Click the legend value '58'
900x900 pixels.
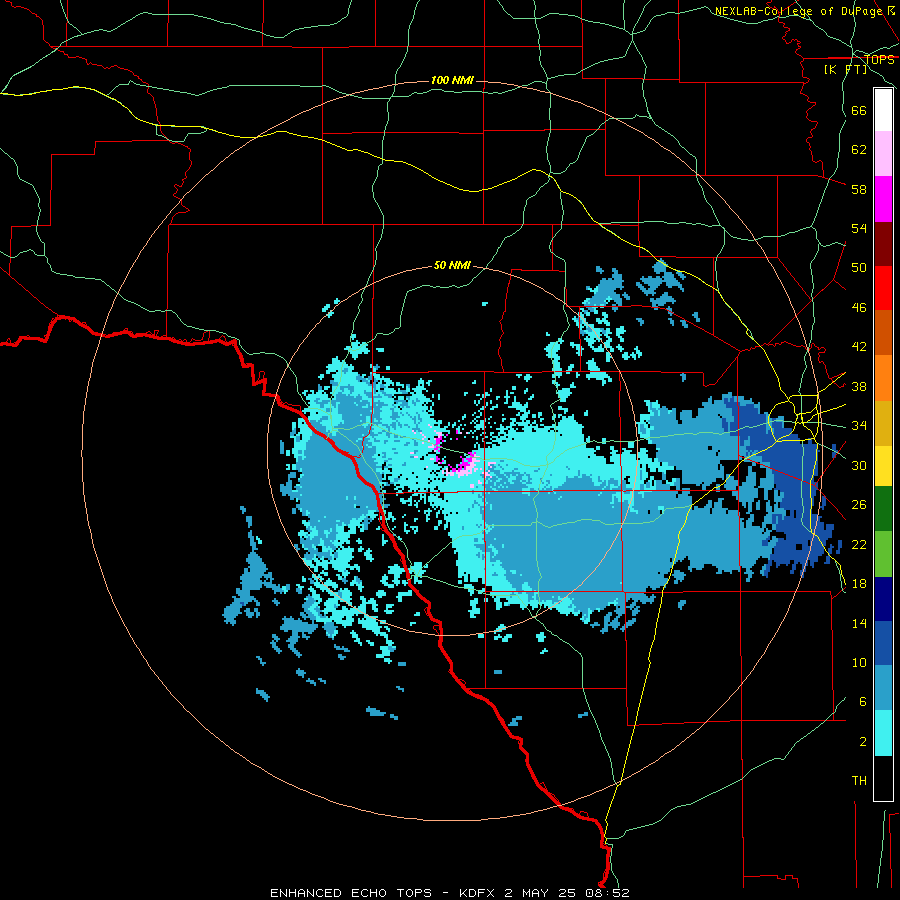click(x=859, y=189)
